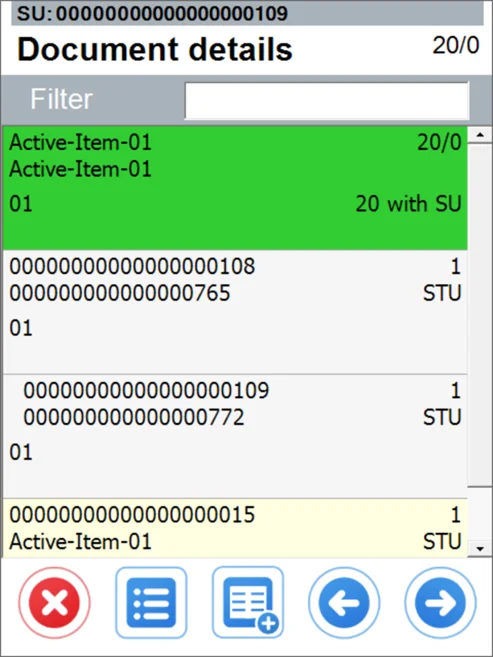Click the SU number header bar
The width and height of the screenshot is (493, 657).
coord(247,13)
